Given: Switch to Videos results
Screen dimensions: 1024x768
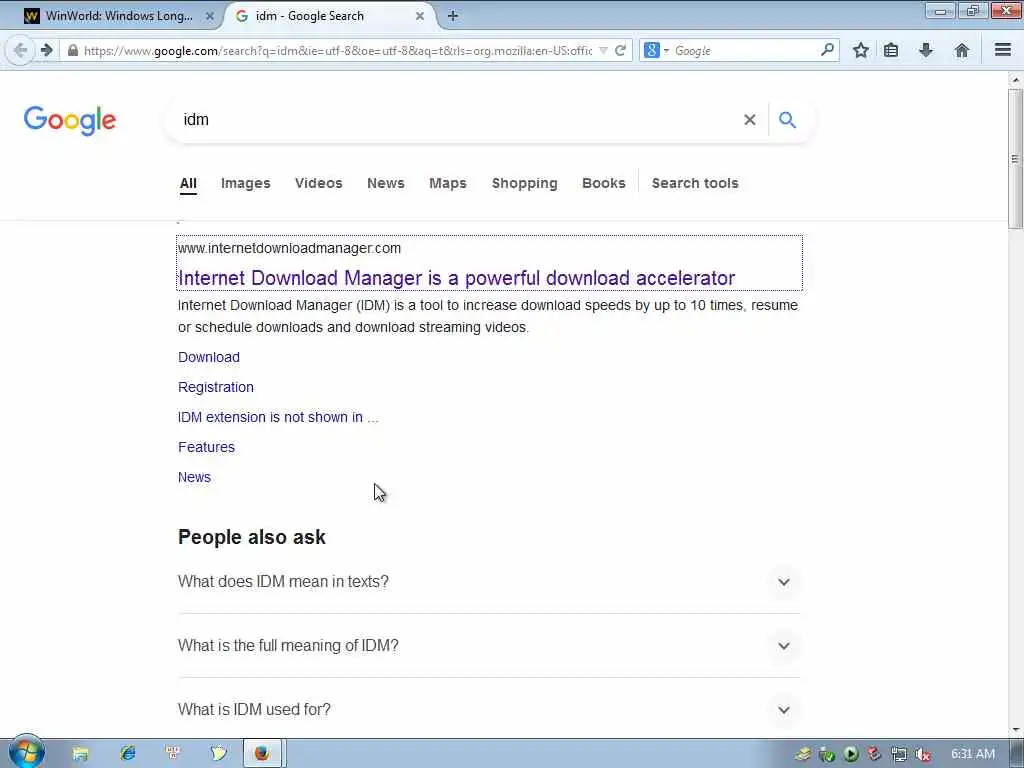Looking at the screenshot, I should point(319,184).
